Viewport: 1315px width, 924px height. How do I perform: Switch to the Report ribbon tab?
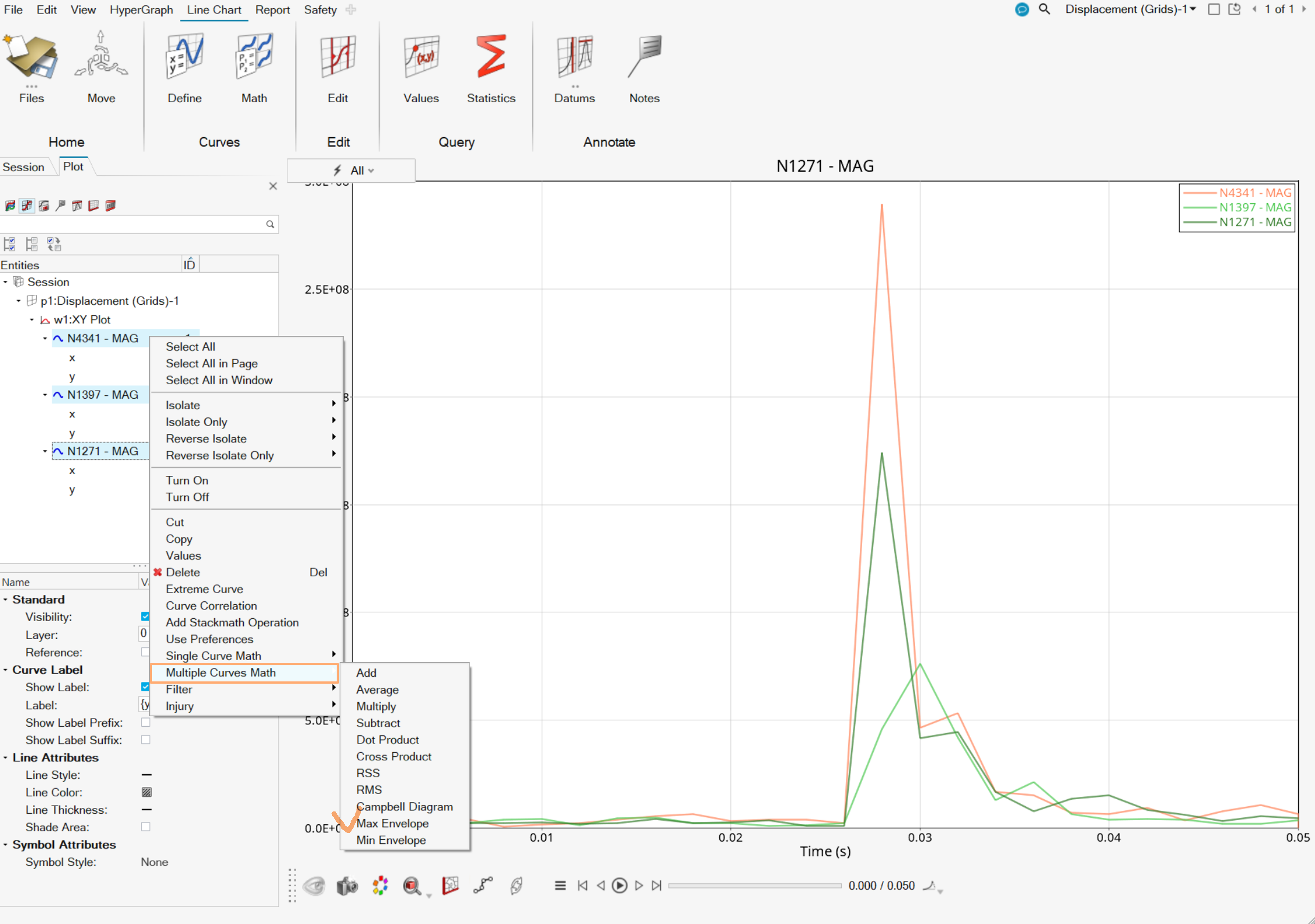click(x=272, y=10)
